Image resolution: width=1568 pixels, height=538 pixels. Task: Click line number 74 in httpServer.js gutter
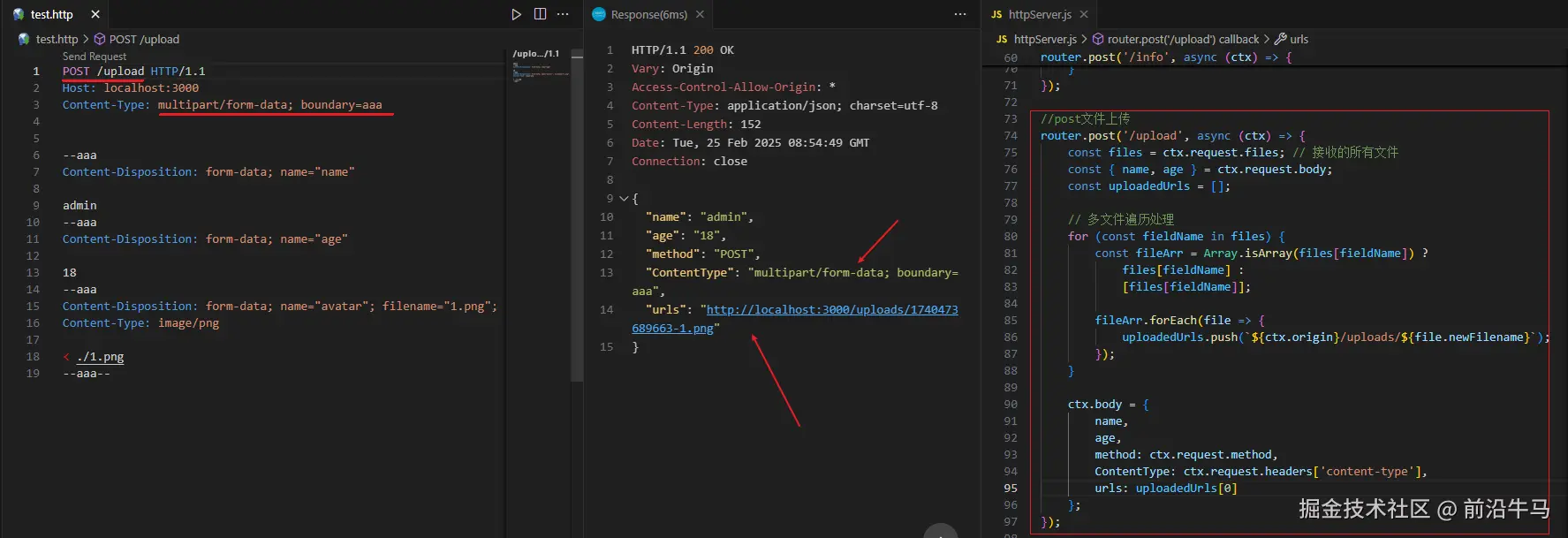click(1011, 136)
